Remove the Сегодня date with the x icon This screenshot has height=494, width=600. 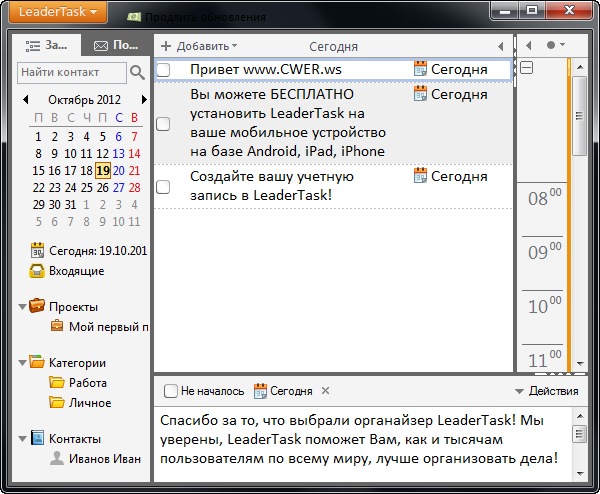(325, 391)
